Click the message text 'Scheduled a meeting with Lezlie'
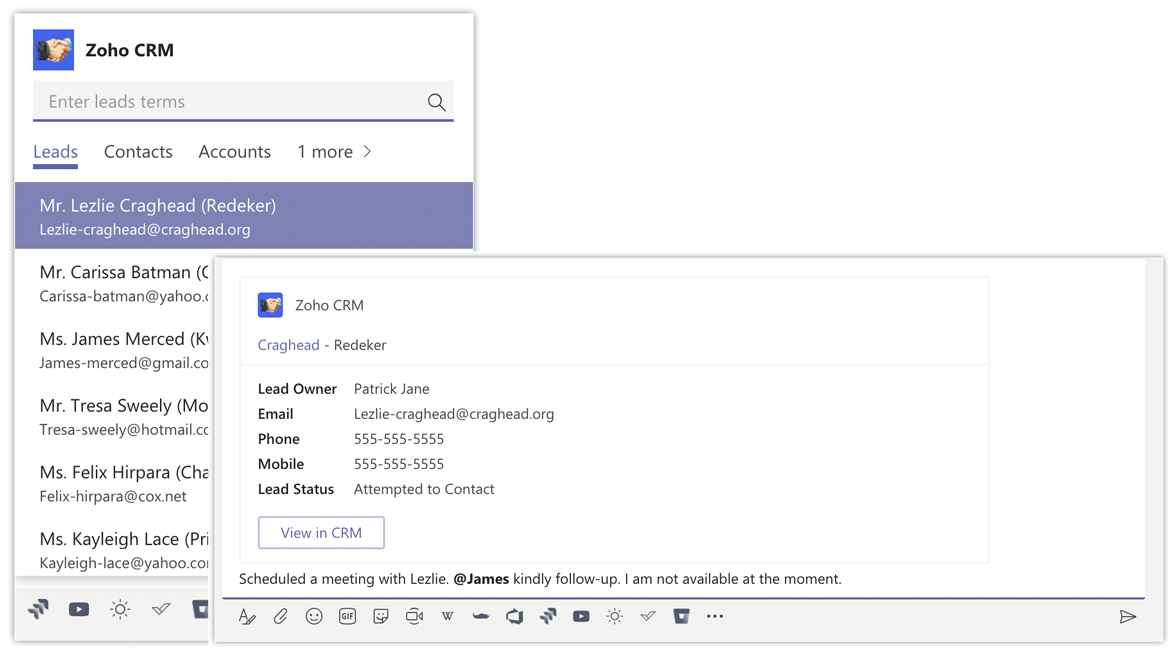1173x656 pixels. (x=343, y=579)
